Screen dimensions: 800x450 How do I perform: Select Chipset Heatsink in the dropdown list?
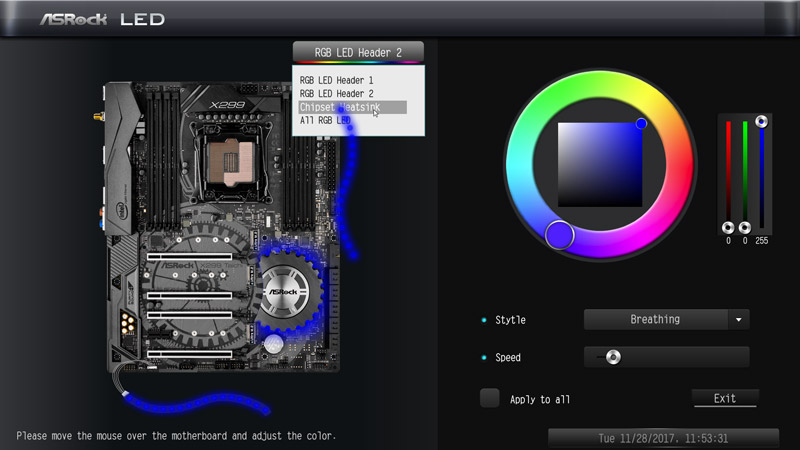point(353,107)
